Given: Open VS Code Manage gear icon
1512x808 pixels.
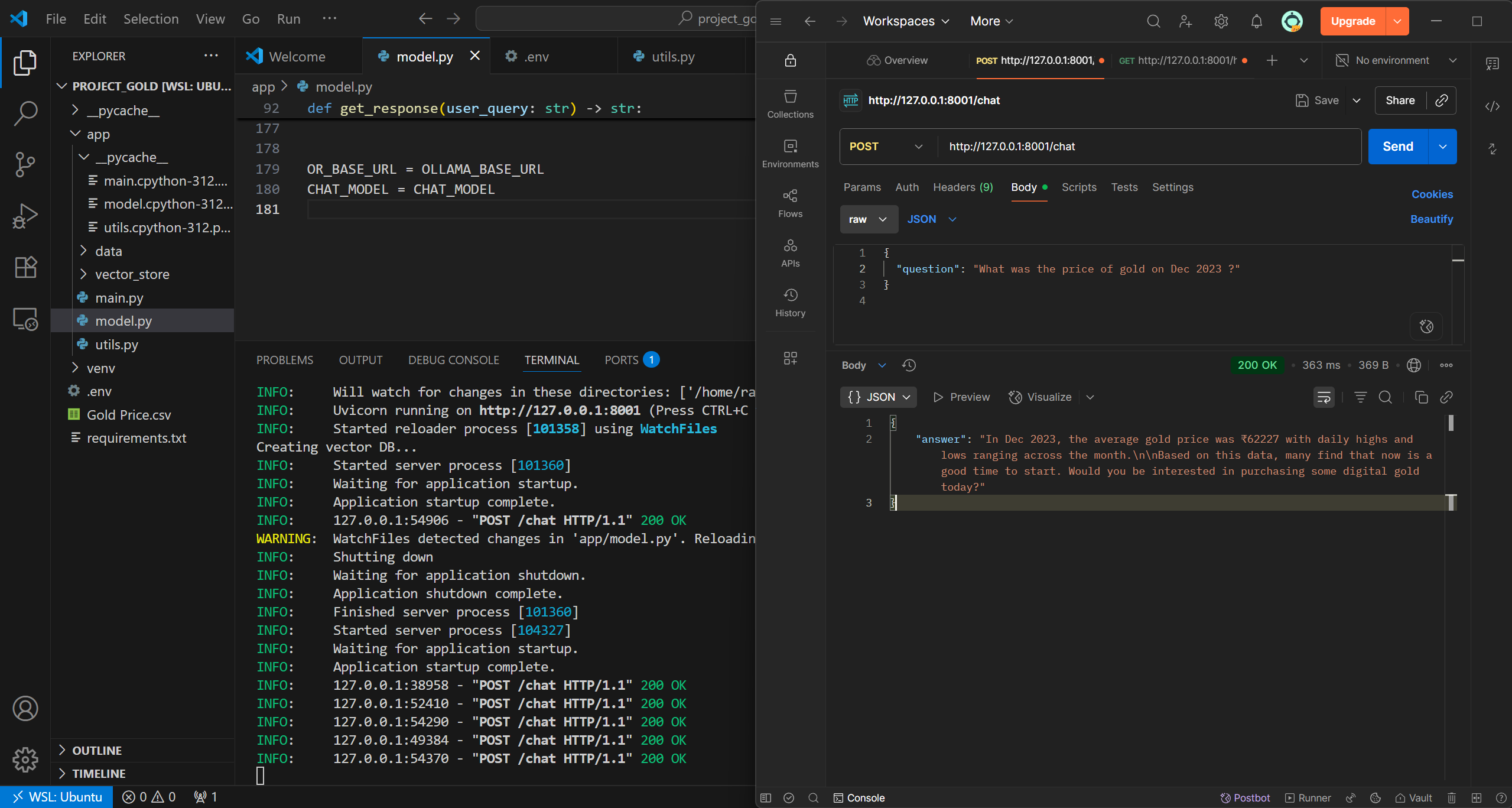Looking at the screenshot, I should tap(25, 760).
